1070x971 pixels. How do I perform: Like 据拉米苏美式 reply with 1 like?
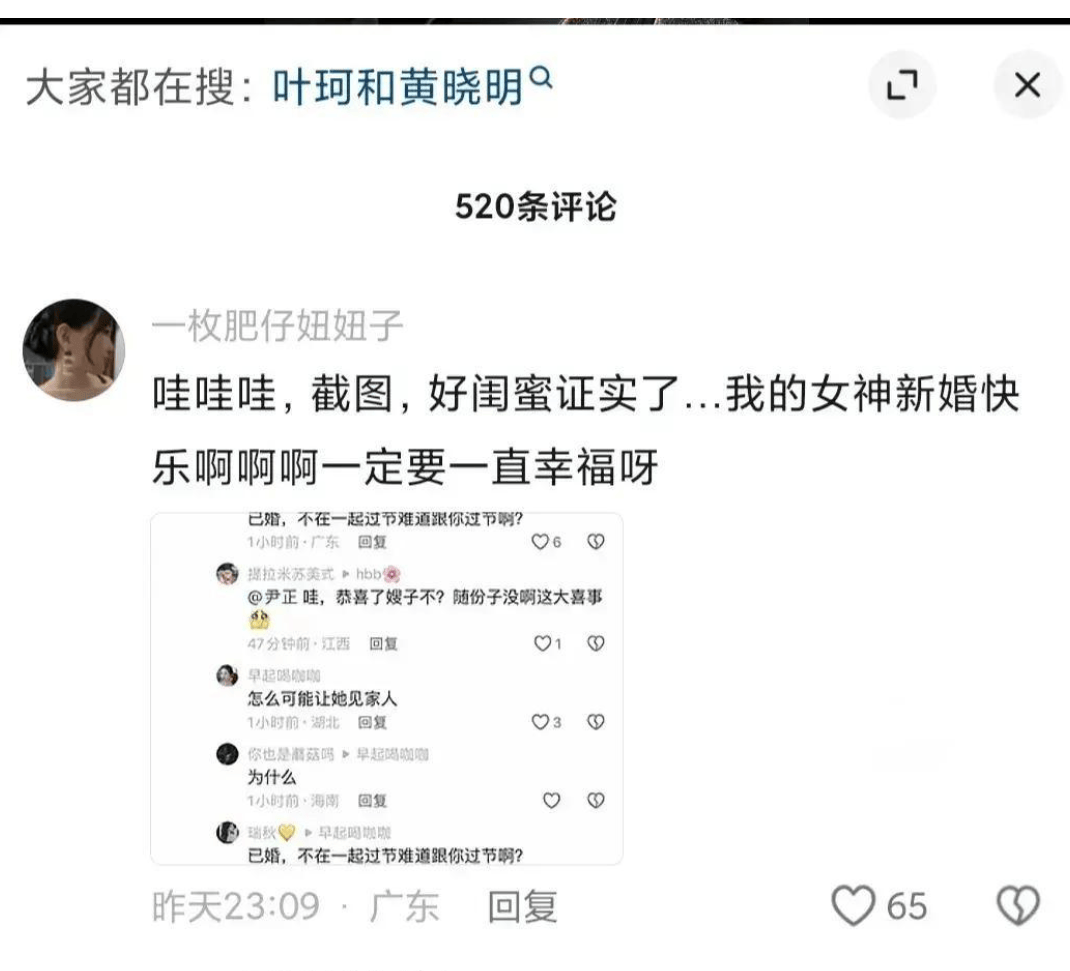pyautogui.click(x=543, y=643)
